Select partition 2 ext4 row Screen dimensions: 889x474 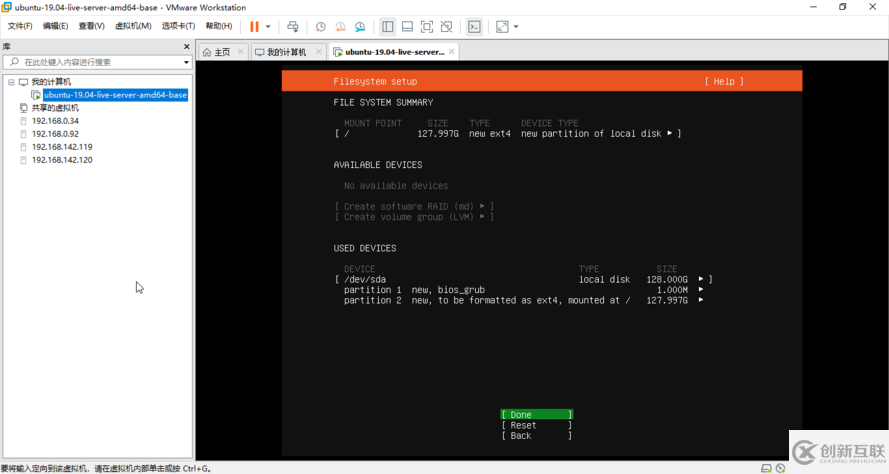523,301
